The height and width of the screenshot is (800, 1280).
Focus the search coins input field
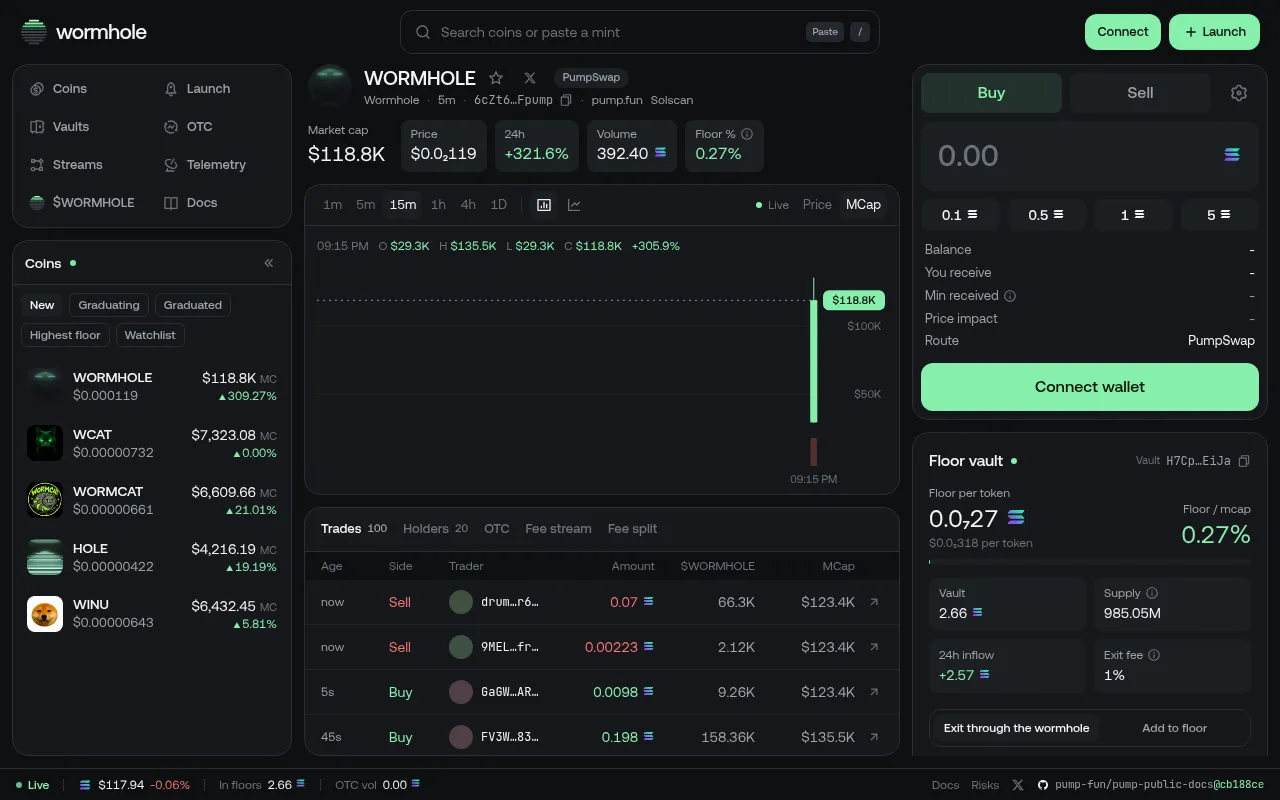tap(640, 32)
